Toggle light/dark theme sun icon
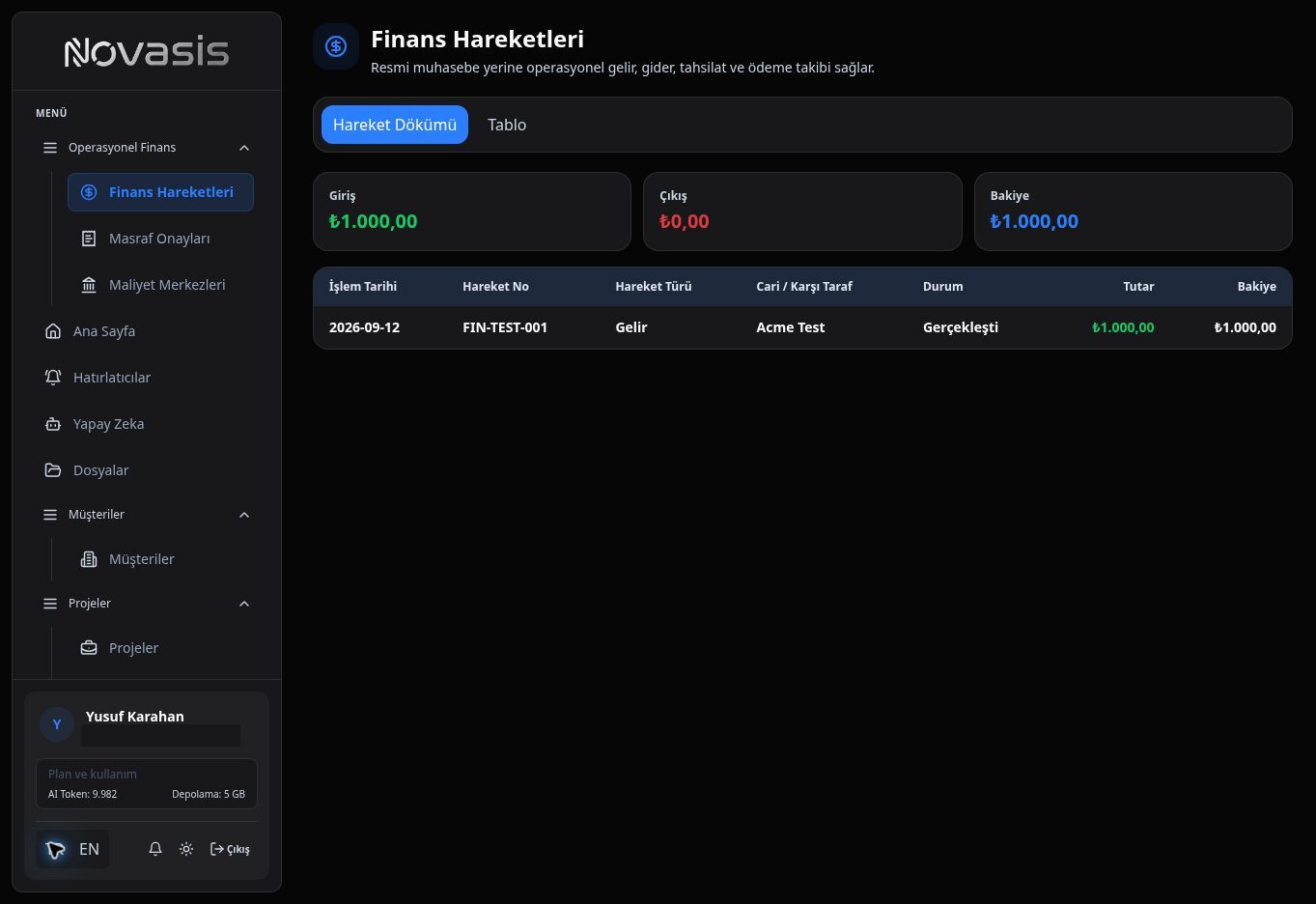Viewport: 1316px width, 904px height. (186, 849)
